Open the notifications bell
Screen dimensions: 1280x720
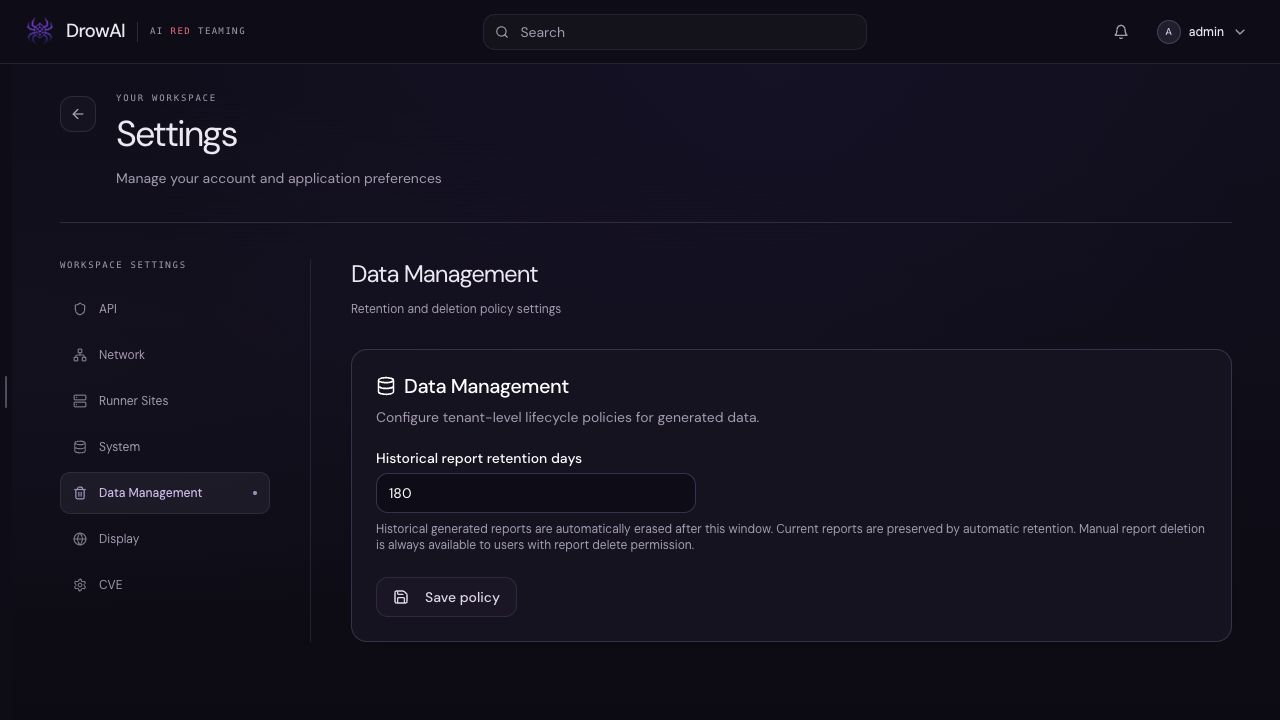pyautogui.click(x=1121, y=32)
